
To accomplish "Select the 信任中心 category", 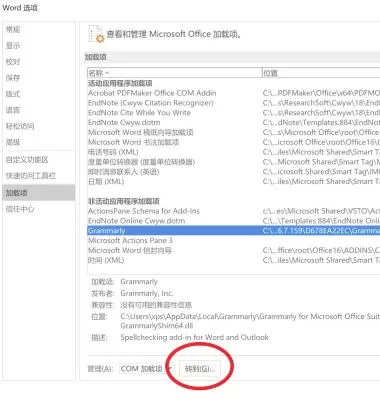I will tap(20, 209).
